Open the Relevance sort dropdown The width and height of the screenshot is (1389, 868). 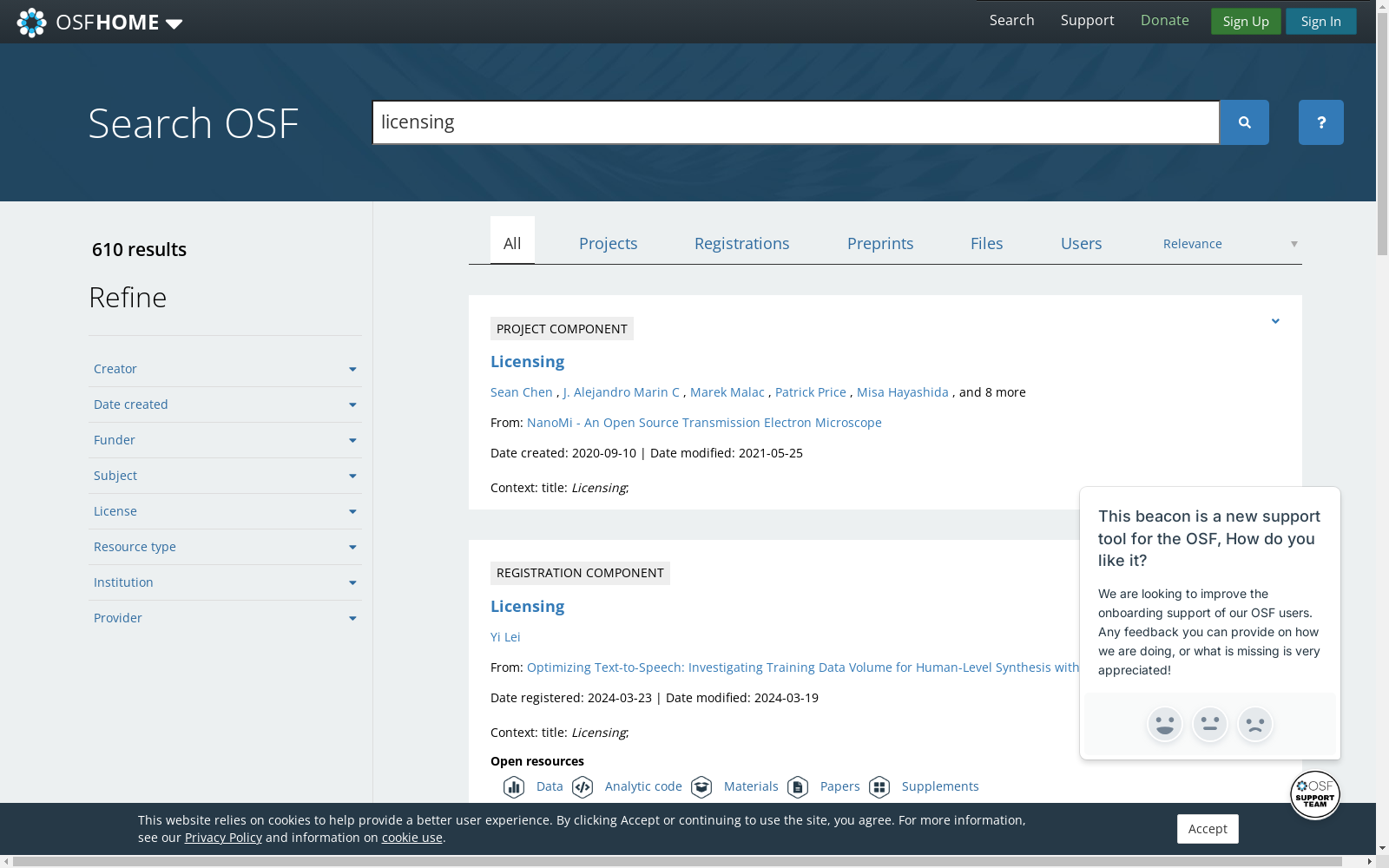[x=1231, y=244]
